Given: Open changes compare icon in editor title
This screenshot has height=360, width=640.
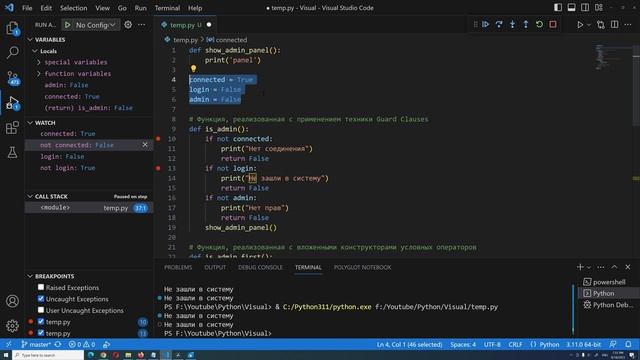Looking at the screenshot, I should click(x=601, y=25).
